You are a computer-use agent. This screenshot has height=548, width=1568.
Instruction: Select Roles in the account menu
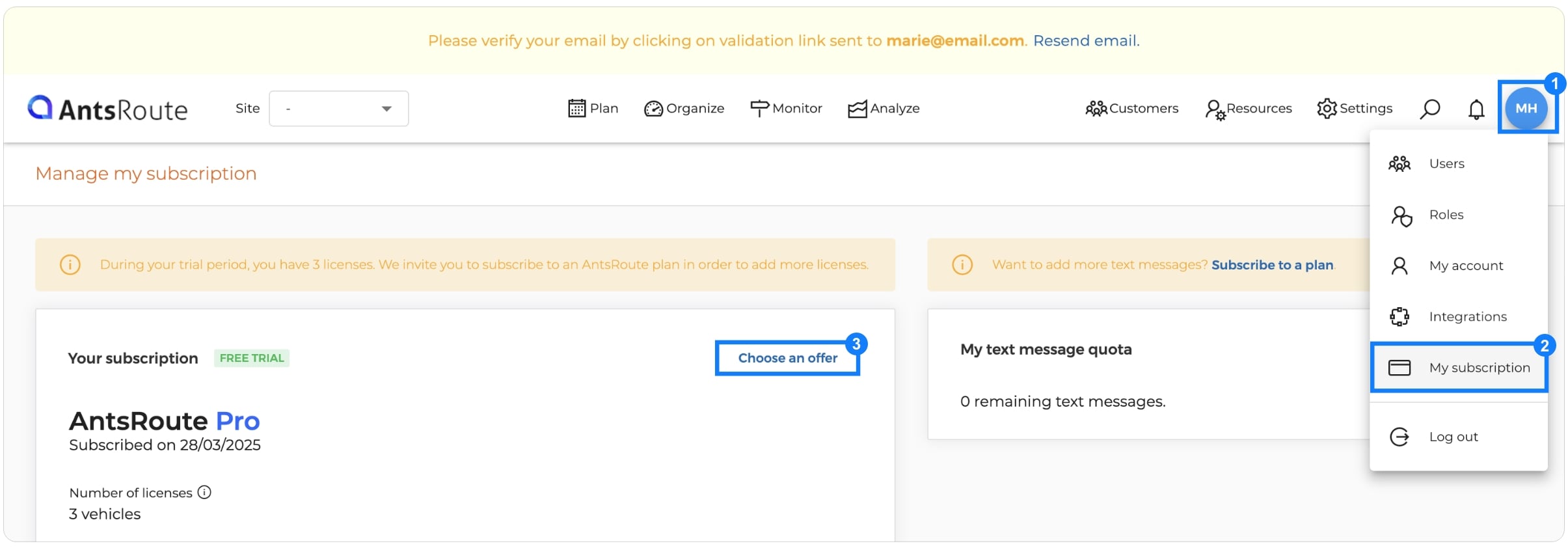[1446, 215]
